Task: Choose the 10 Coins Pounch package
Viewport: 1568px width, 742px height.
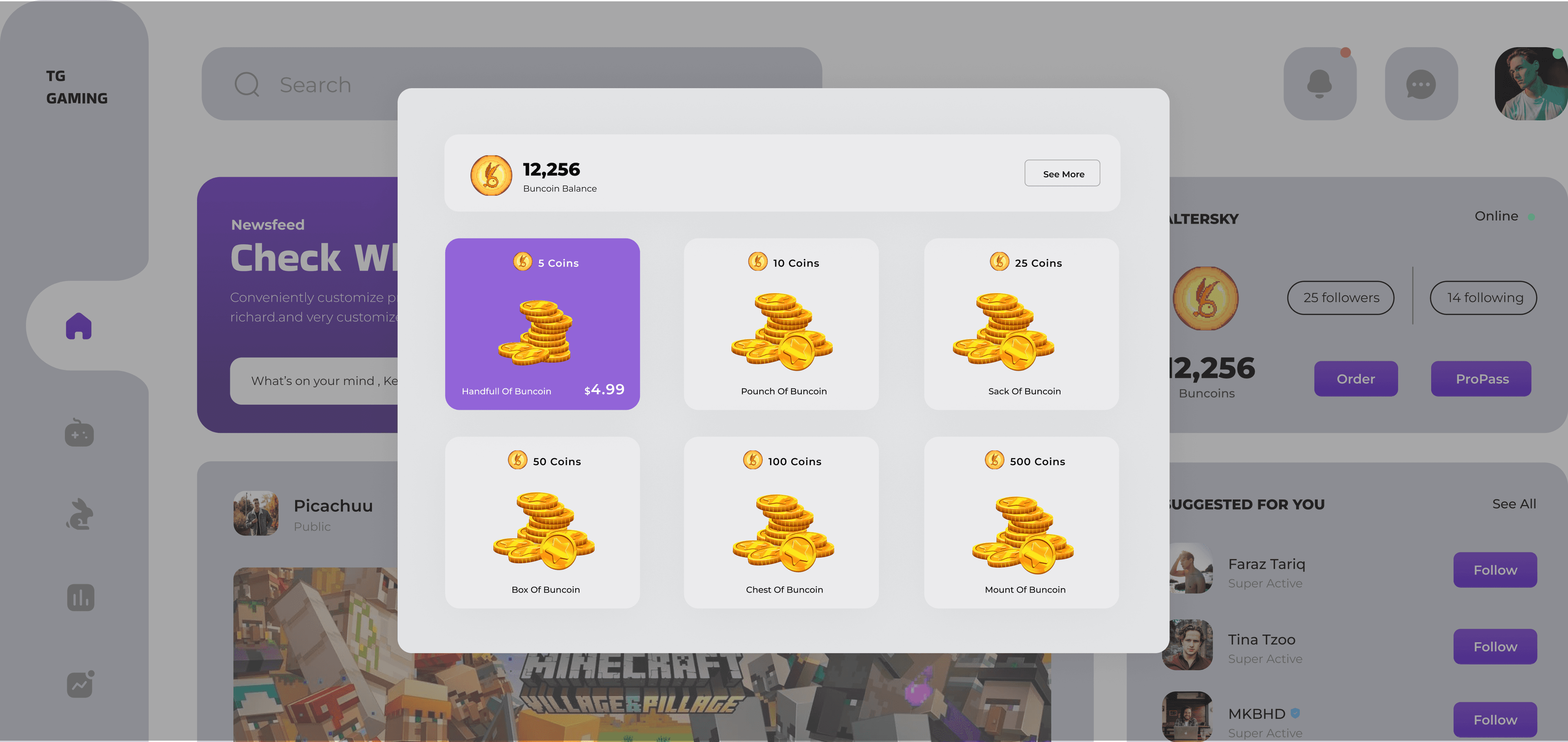Action: [x=781, y=324]
